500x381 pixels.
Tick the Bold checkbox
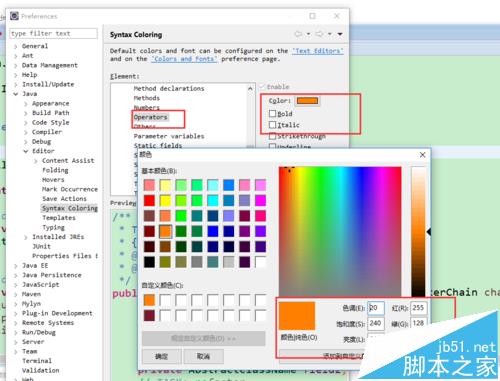point(272,114)
